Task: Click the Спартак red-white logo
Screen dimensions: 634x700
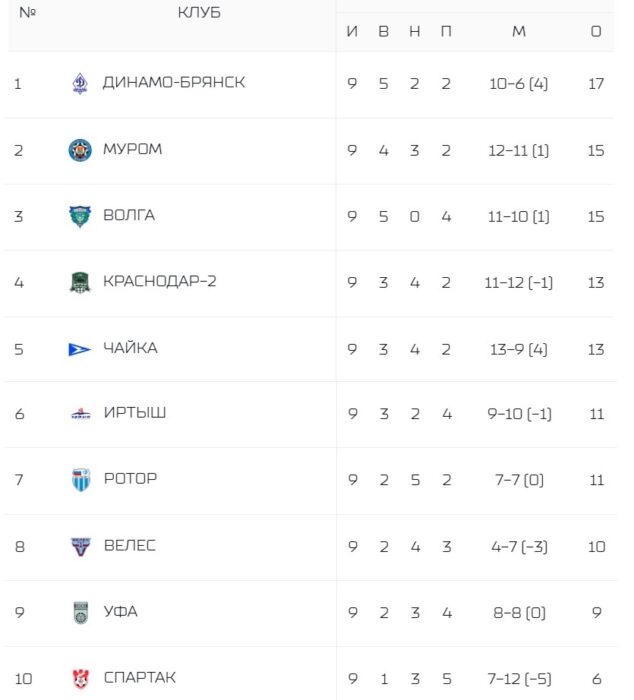Action: click(81, 679)
